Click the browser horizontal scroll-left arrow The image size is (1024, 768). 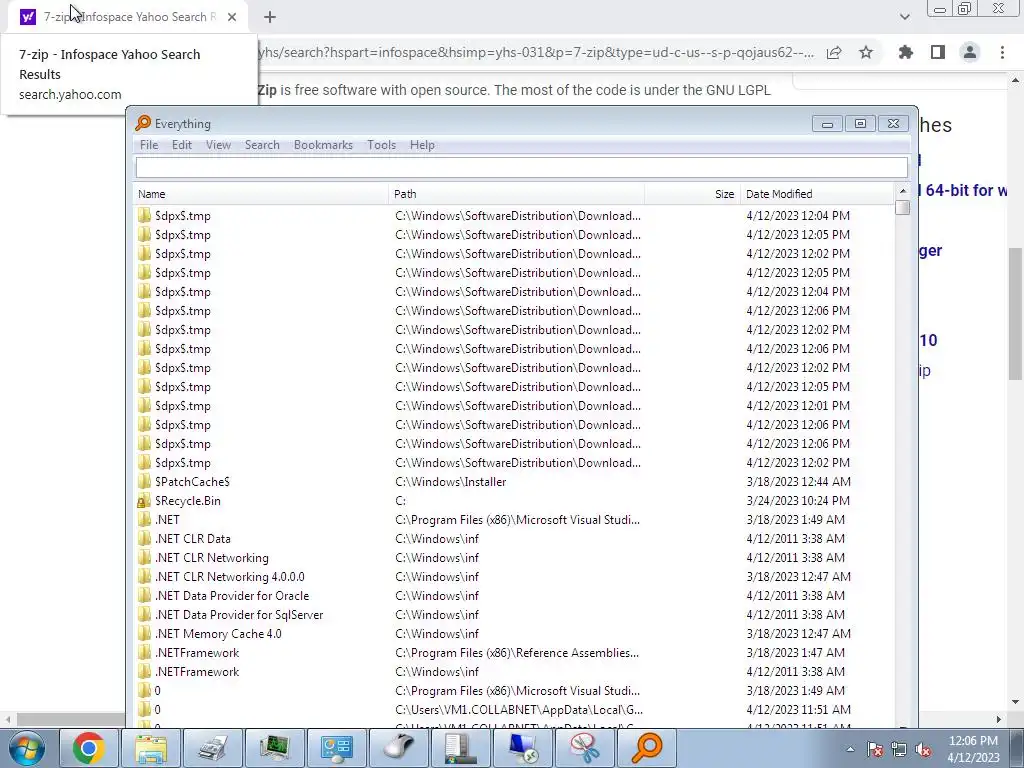click(x=7, y=719)
